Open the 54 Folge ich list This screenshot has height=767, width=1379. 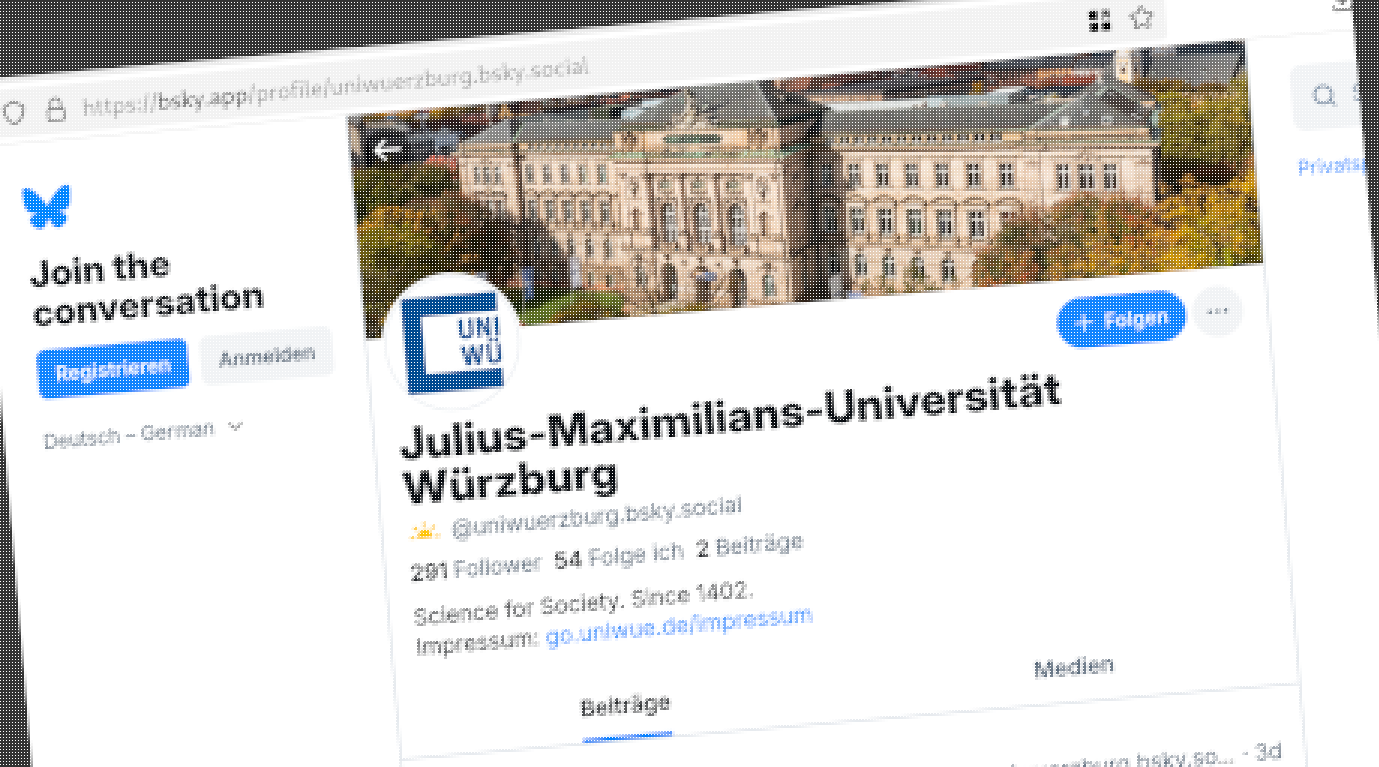pos(619,555)
